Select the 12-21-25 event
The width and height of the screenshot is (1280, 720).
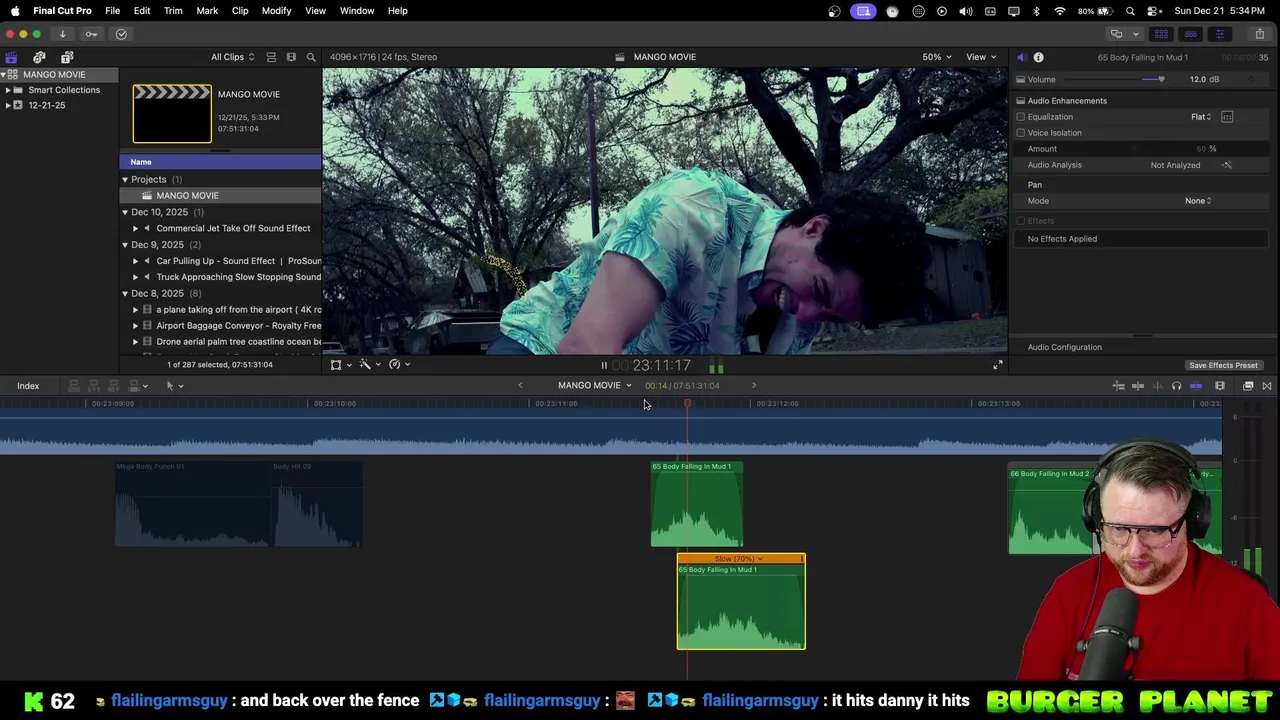coord(46,105)
